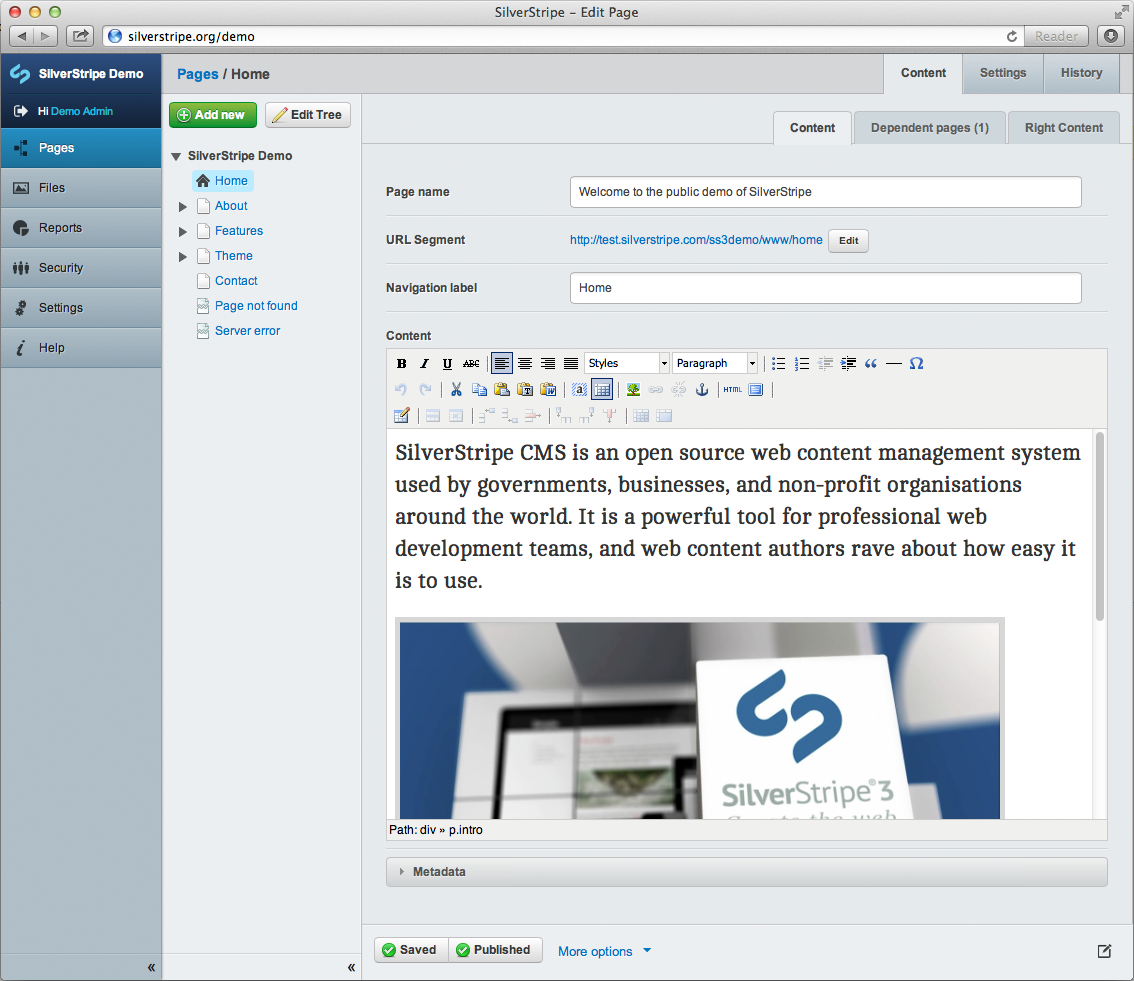Click the SilverStripe logo icon

point(20,74)
